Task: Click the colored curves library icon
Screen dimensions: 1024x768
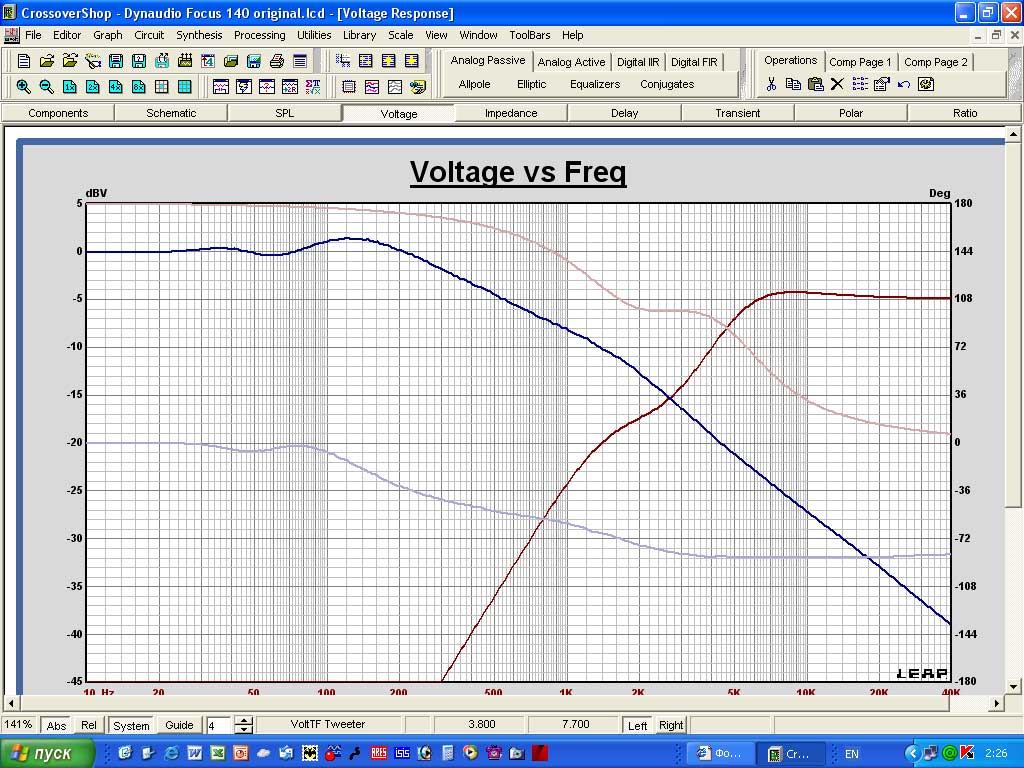Action: [372, 86]
